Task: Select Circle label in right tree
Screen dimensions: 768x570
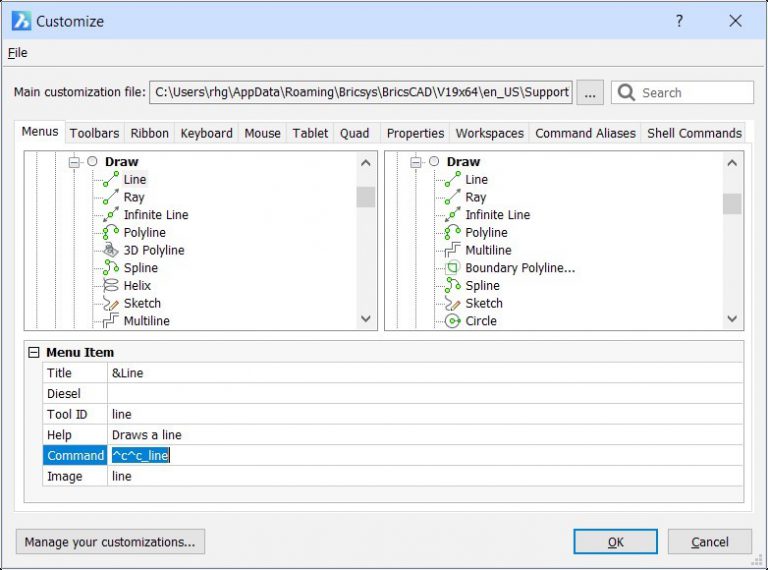Action: pos(481,321)
